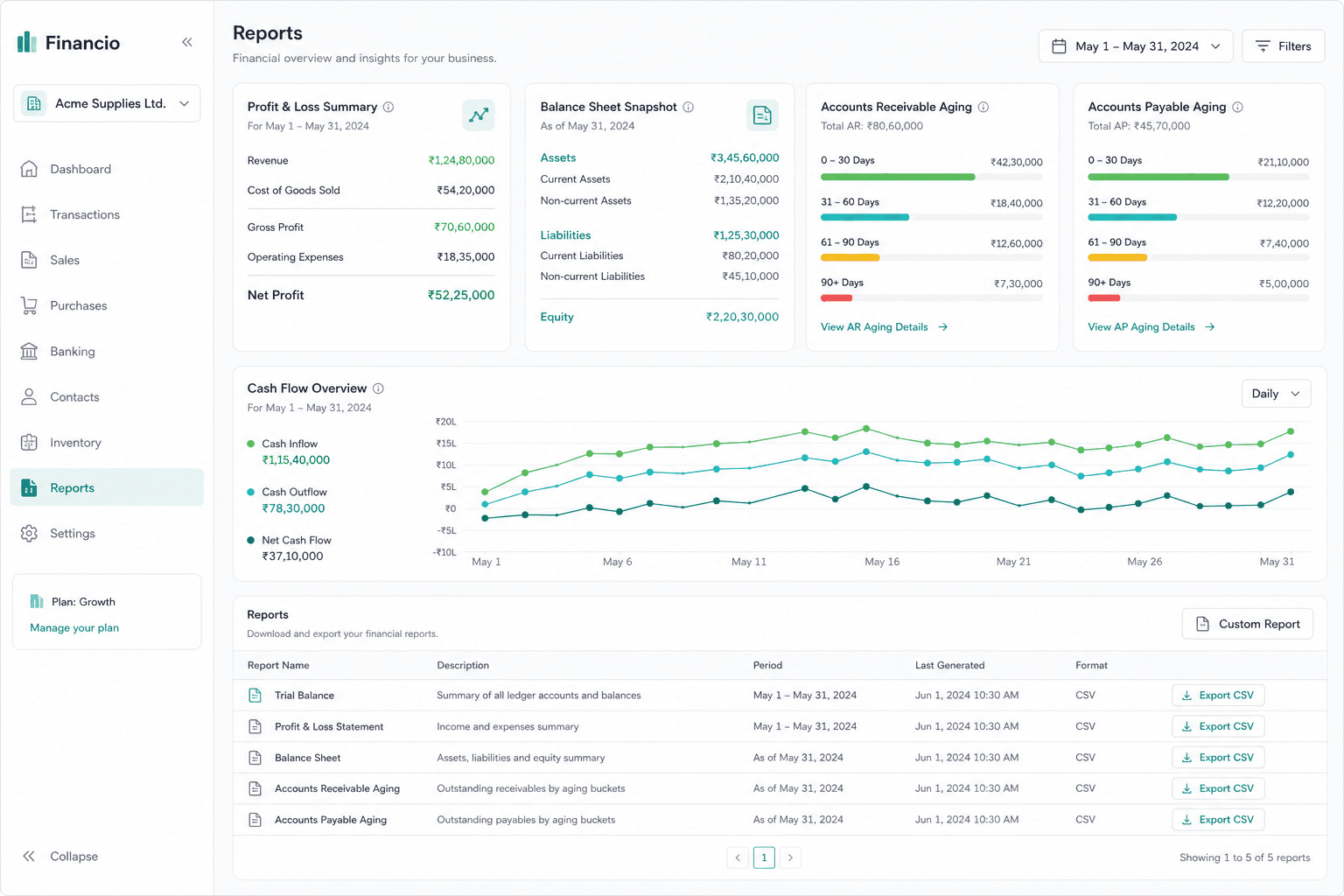
Task: Go to previous page of reports
Action: 738,857
